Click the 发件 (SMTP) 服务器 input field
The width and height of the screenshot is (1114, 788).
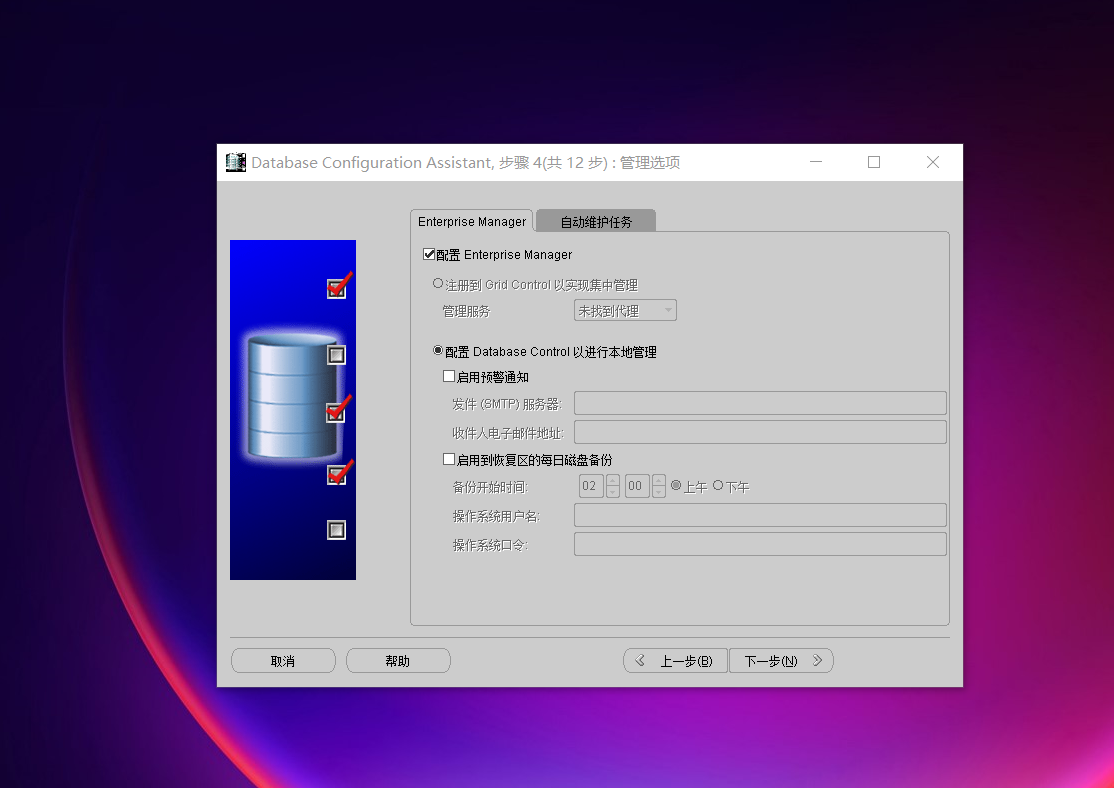pyautogui.click(x=760, y=403)
